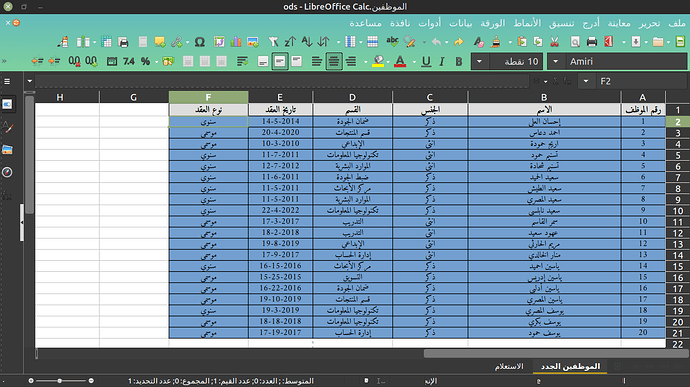This screenshot has height=387, width=690.
Task: Insert a special character with the Omega icon
Action: 200,42
